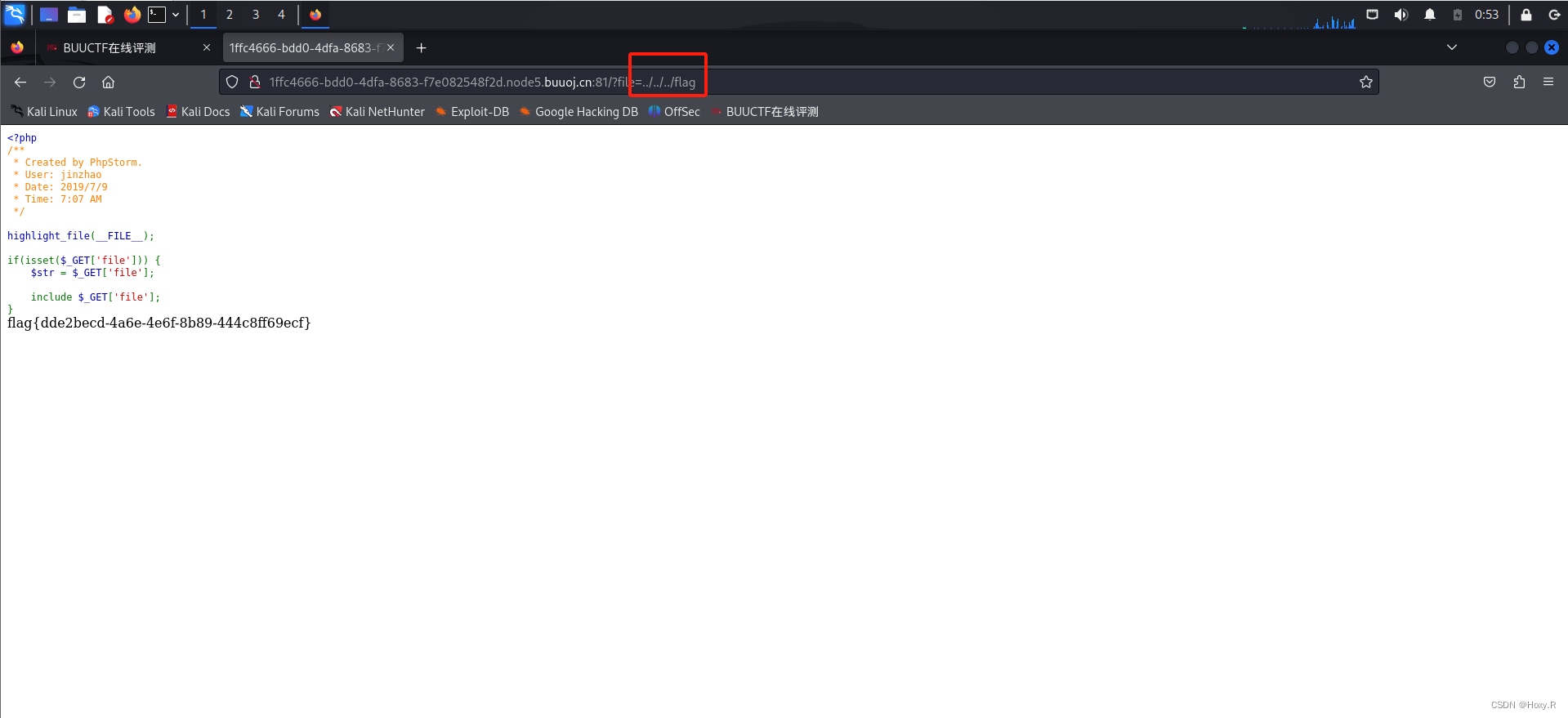The image size is (1568, 718).
Task: Launch Firefox from the taskbar
Action: 132,15
